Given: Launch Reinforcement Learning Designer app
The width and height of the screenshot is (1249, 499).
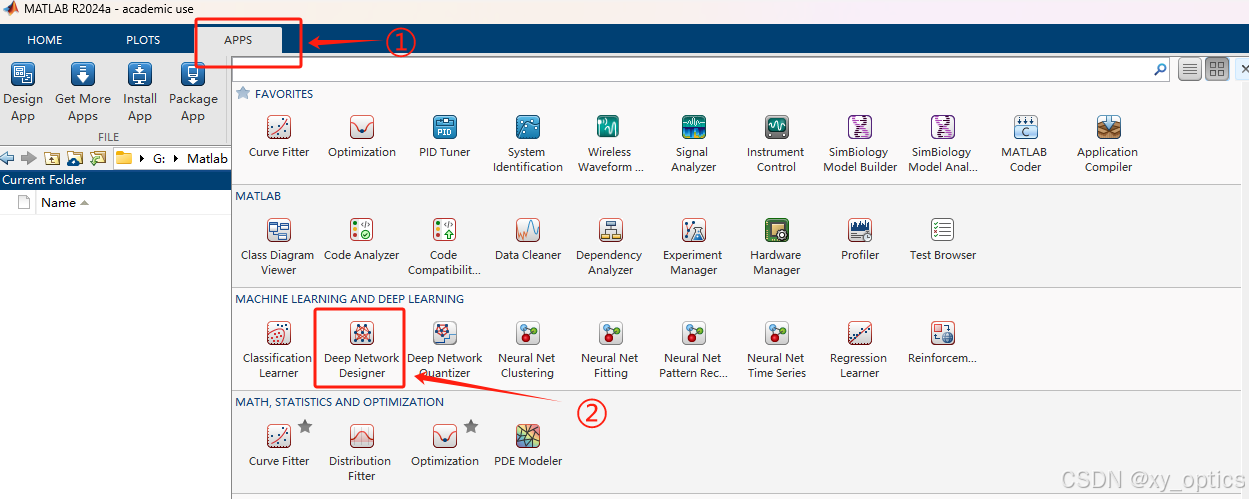Looking at the screenshot, I should [943, 342].
